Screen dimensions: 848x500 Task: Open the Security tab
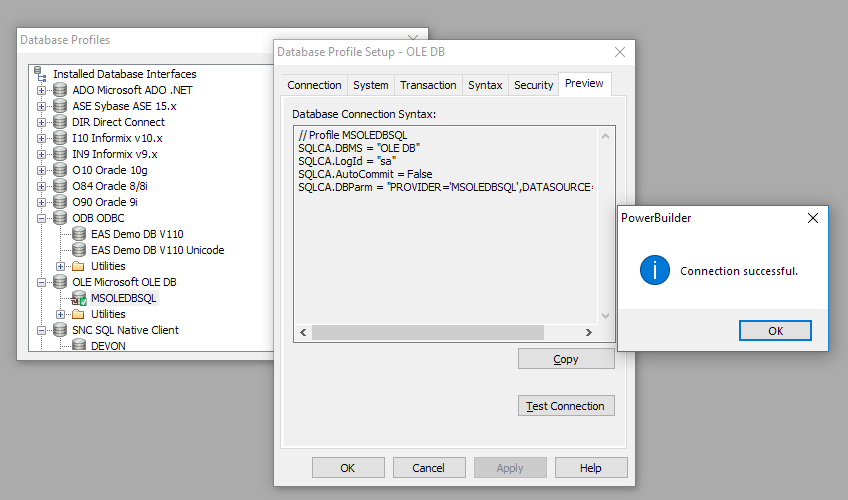[x=533, y=85]
